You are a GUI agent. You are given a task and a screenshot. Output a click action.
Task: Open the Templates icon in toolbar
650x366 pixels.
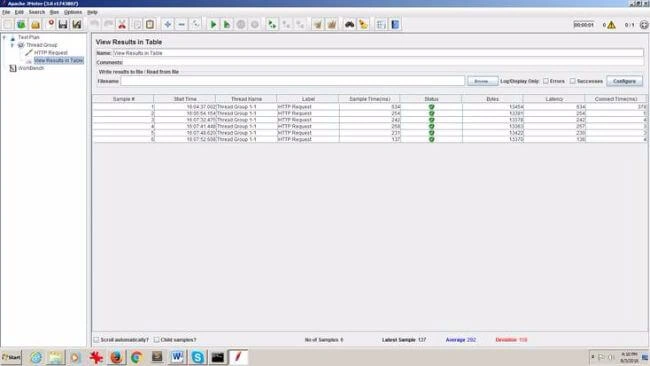[21, 24]
